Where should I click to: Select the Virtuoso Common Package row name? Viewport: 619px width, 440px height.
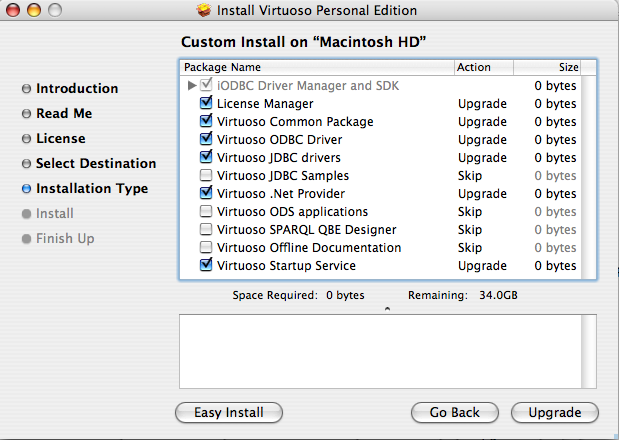[295, 122]
